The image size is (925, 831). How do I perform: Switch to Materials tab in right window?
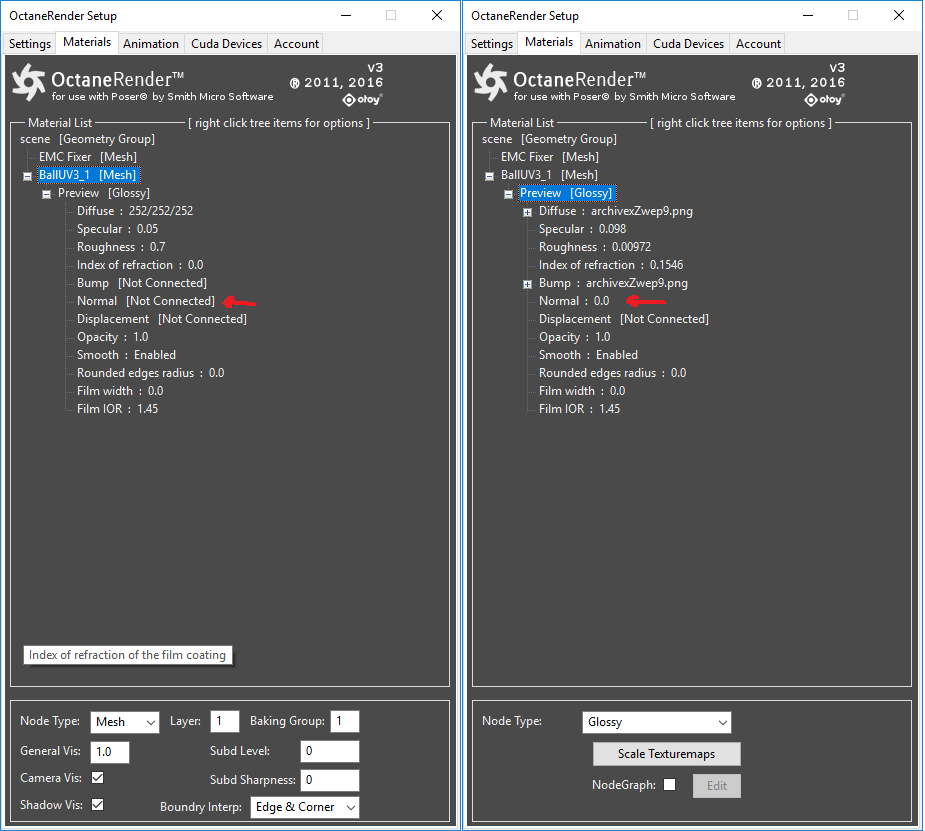point(549,42)
